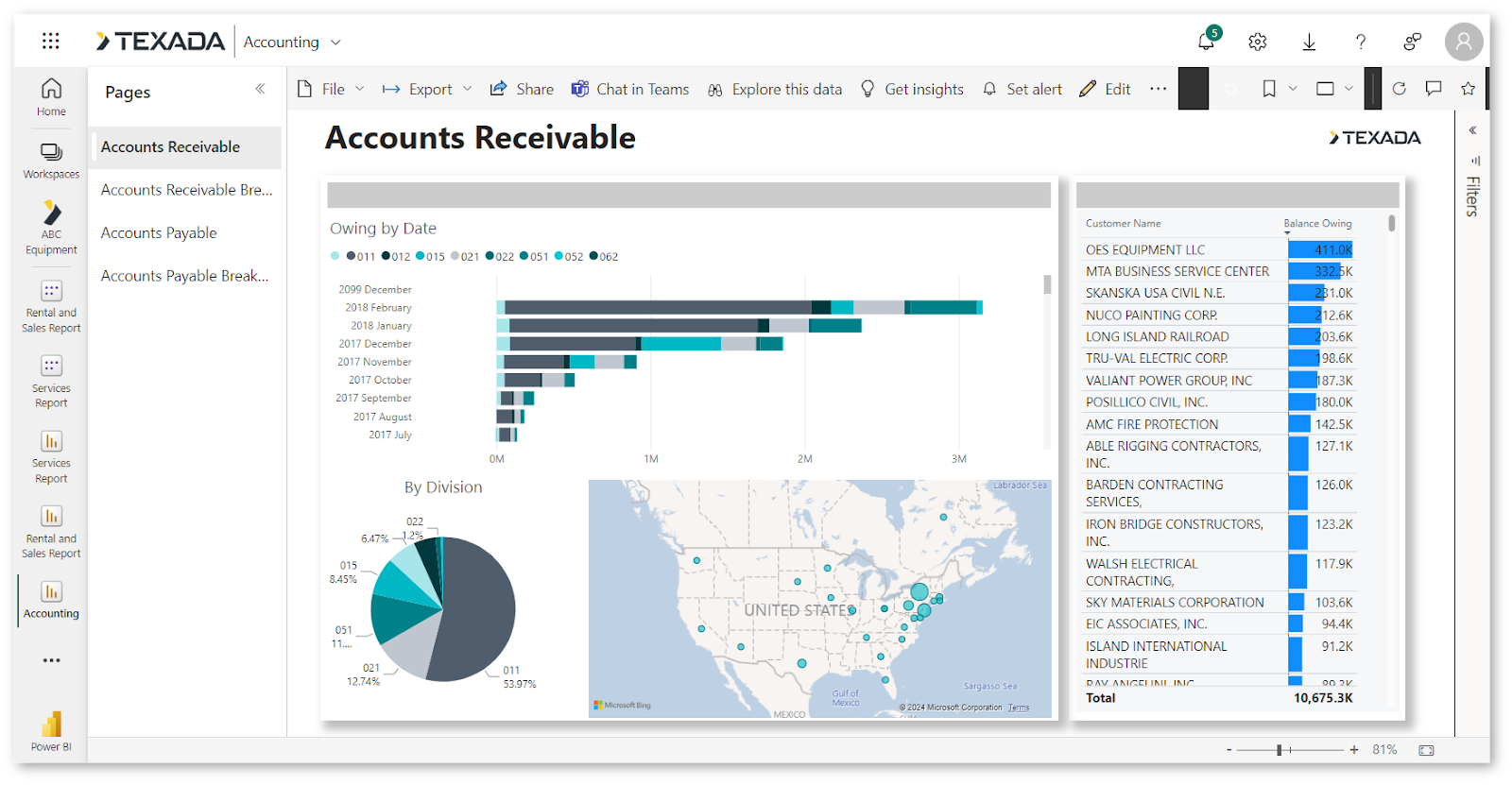
Task: Open the Export menu dropdown
Action: pos(427,89)
